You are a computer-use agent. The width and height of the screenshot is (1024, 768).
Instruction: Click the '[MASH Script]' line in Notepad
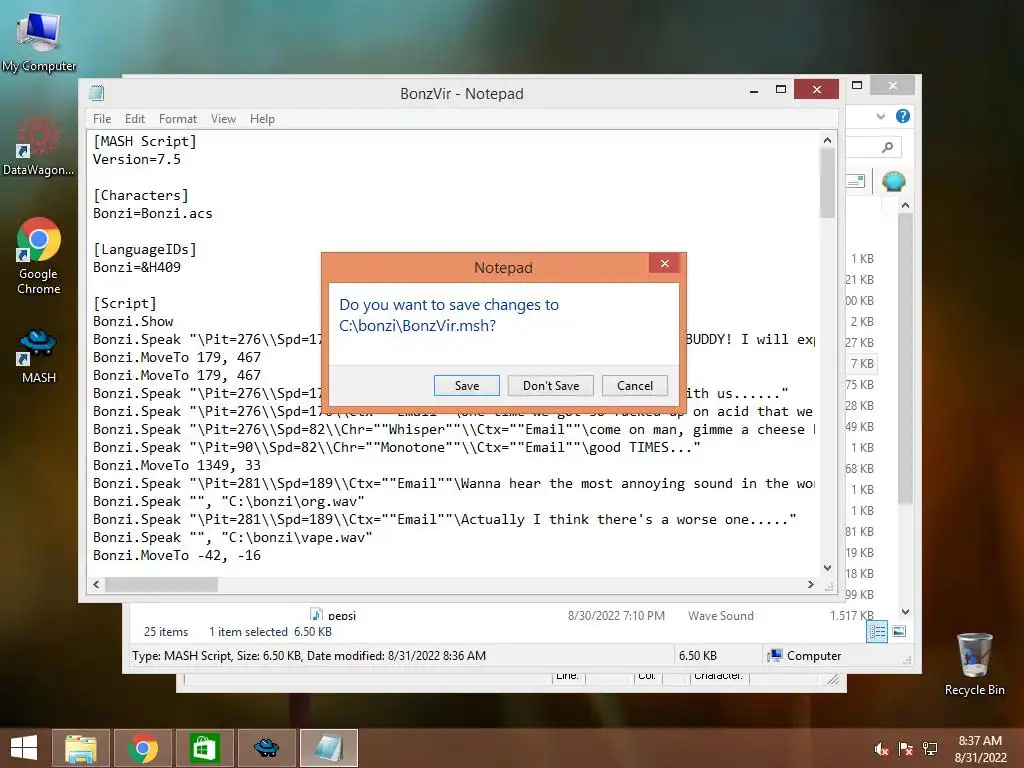click(x=144, y=141)
